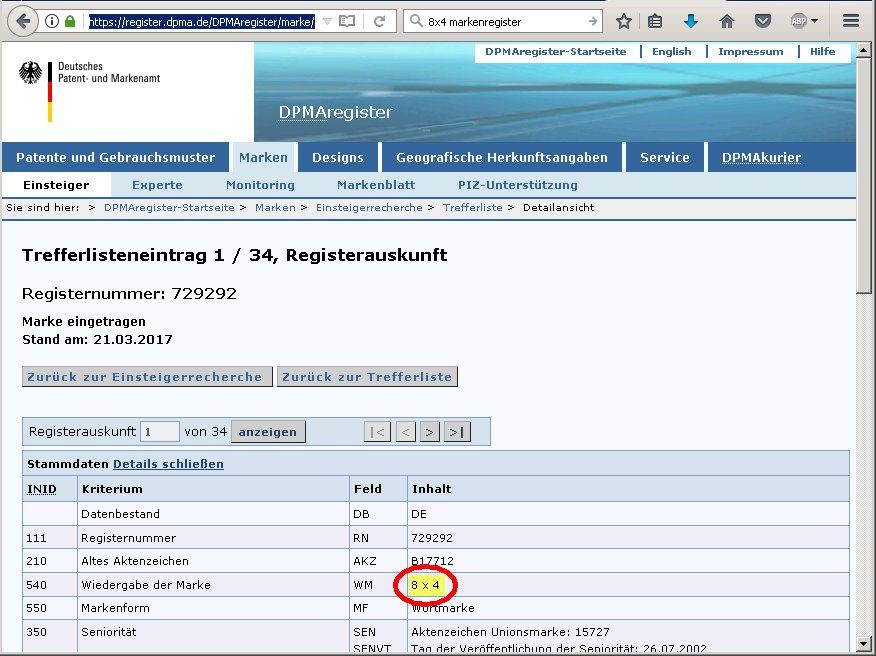876x656 pixels.
Task: Toggle reader view icon in address bar
Action: click(x=346, y=20)
